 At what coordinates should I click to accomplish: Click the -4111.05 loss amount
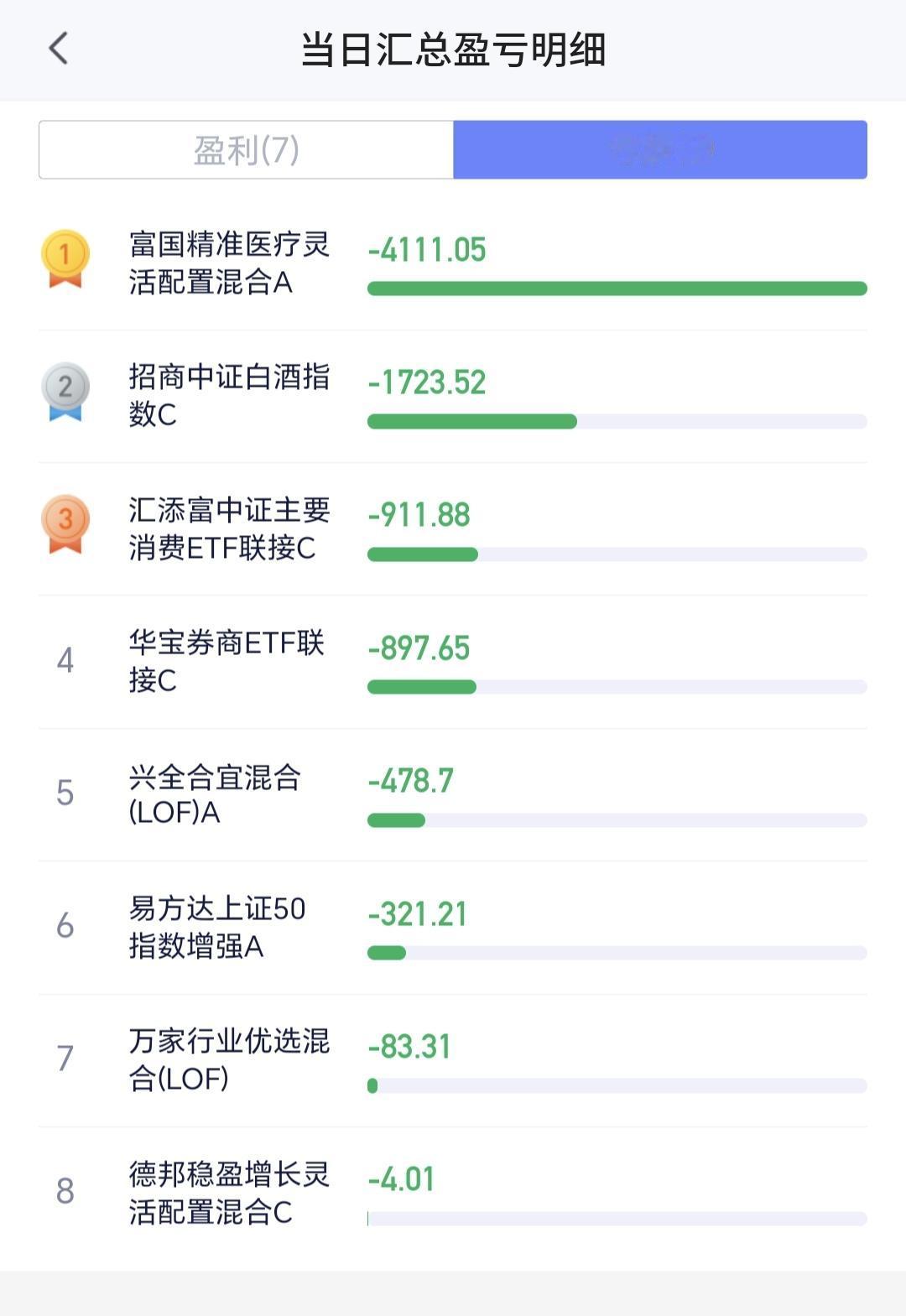(x=427, y=250)
